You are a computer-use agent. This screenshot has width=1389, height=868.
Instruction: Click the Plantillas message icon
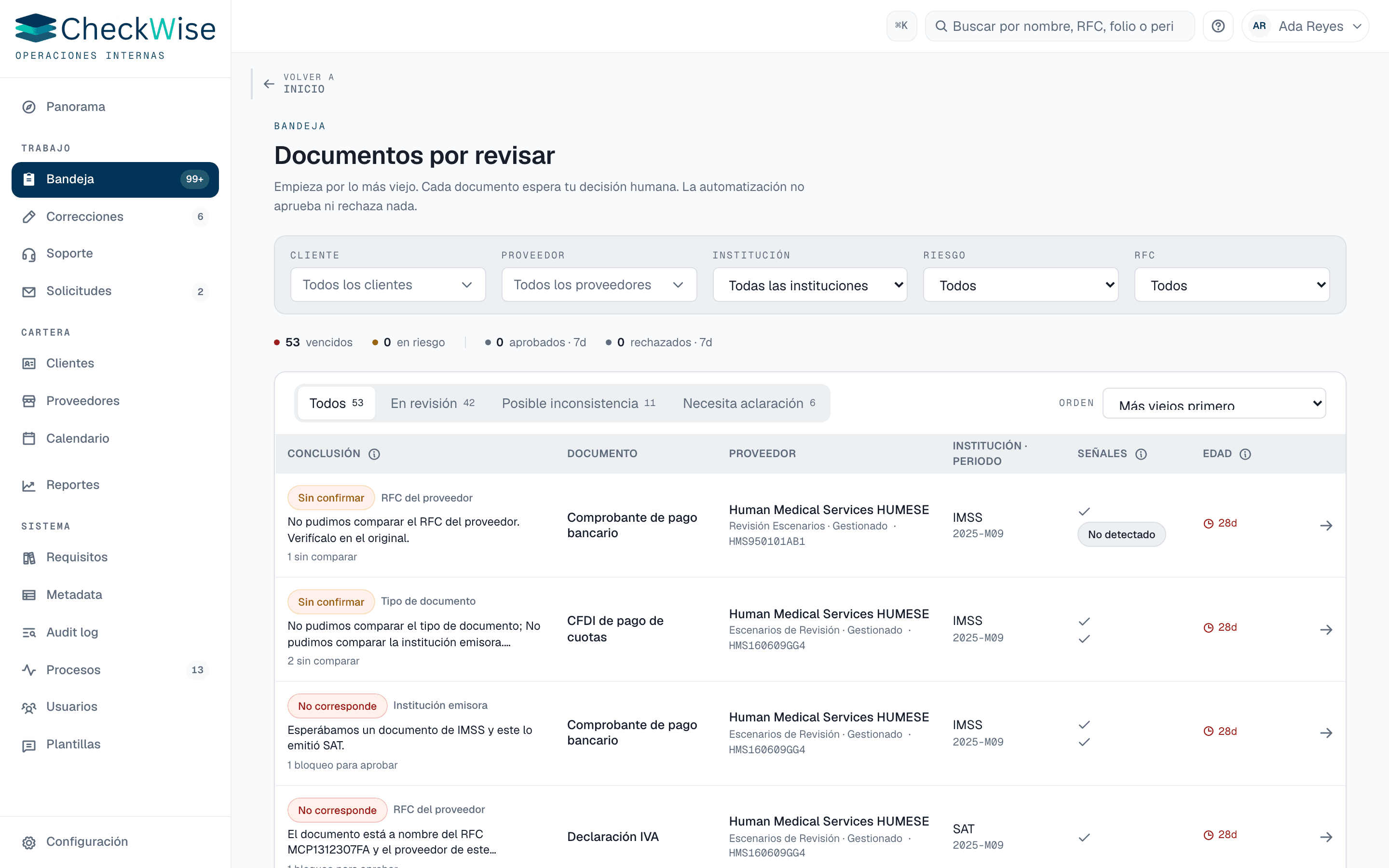(x=29, y=745)
